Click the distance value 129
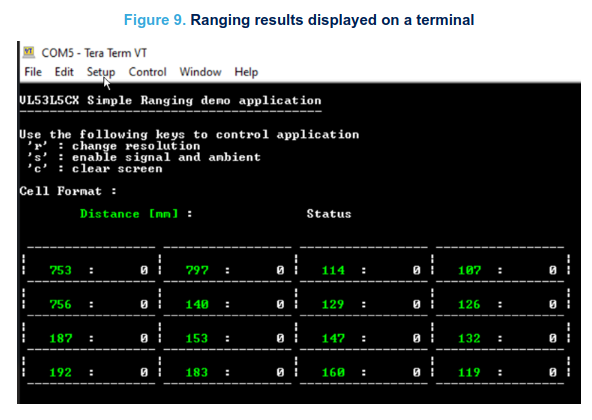The height and width of the screenshot is (420, 592). click(x=333, y=304)
